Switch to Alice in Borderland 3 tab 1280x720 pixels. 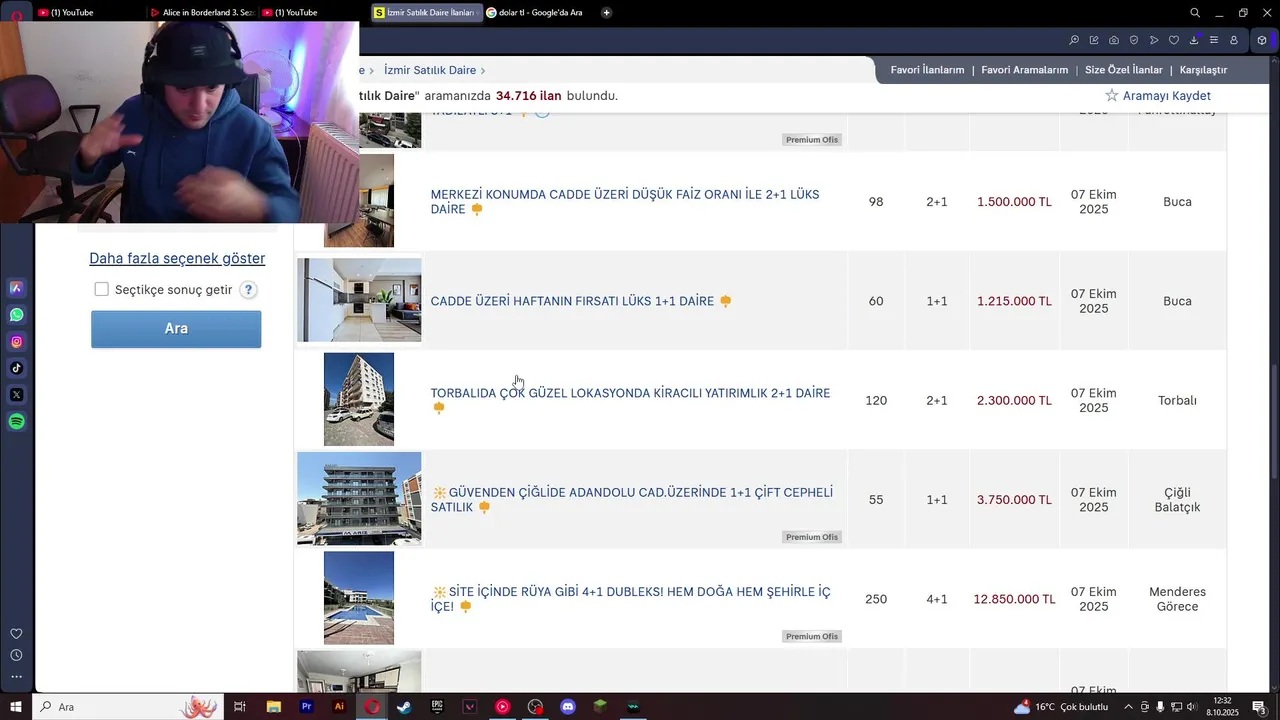point(203,13)
